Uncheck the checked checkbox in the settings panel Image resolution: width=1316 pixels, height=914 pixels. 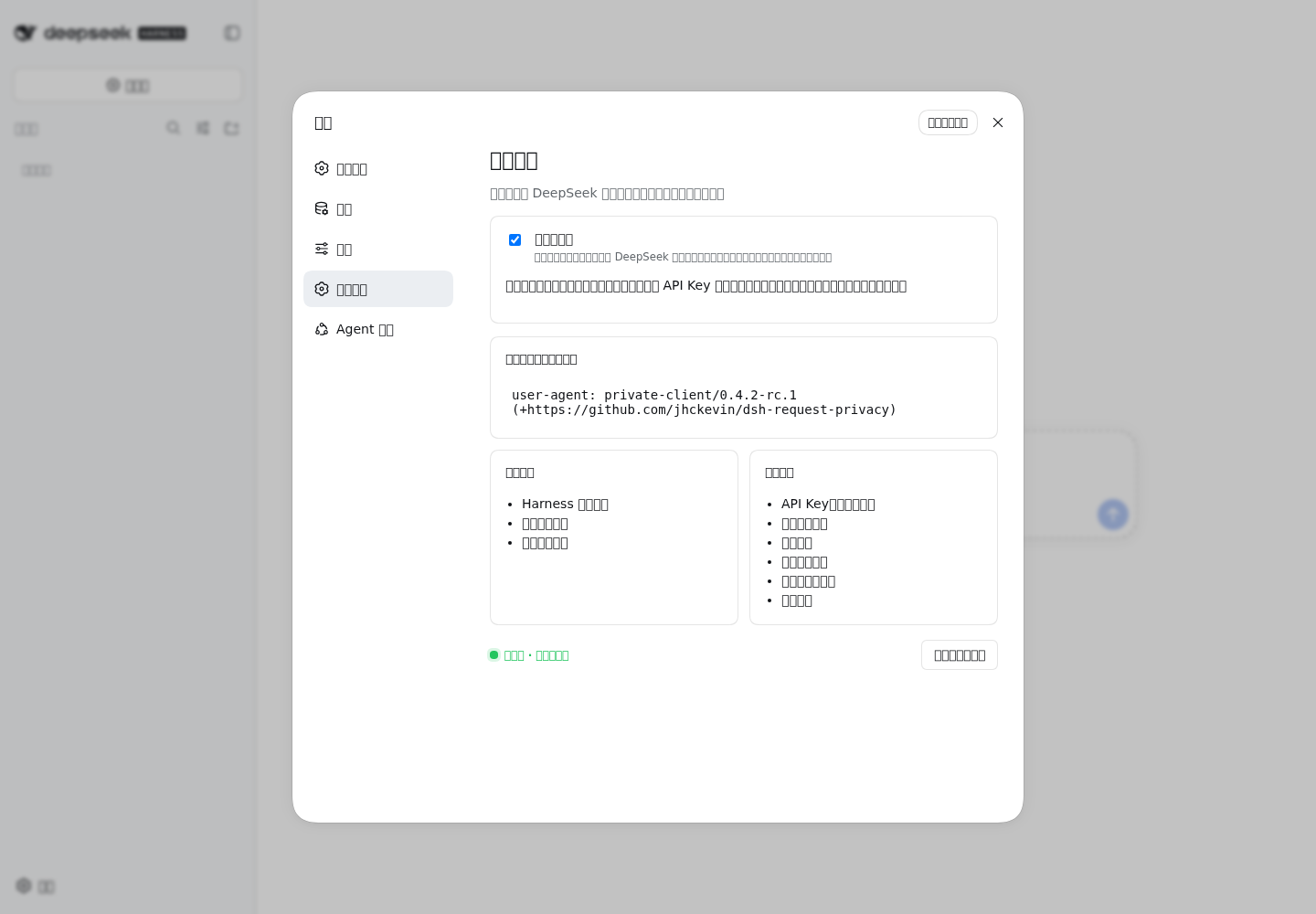pos(515,239)
